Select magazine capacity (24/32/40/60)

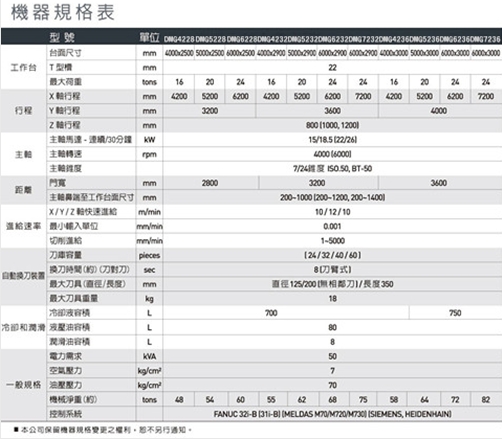332,255
